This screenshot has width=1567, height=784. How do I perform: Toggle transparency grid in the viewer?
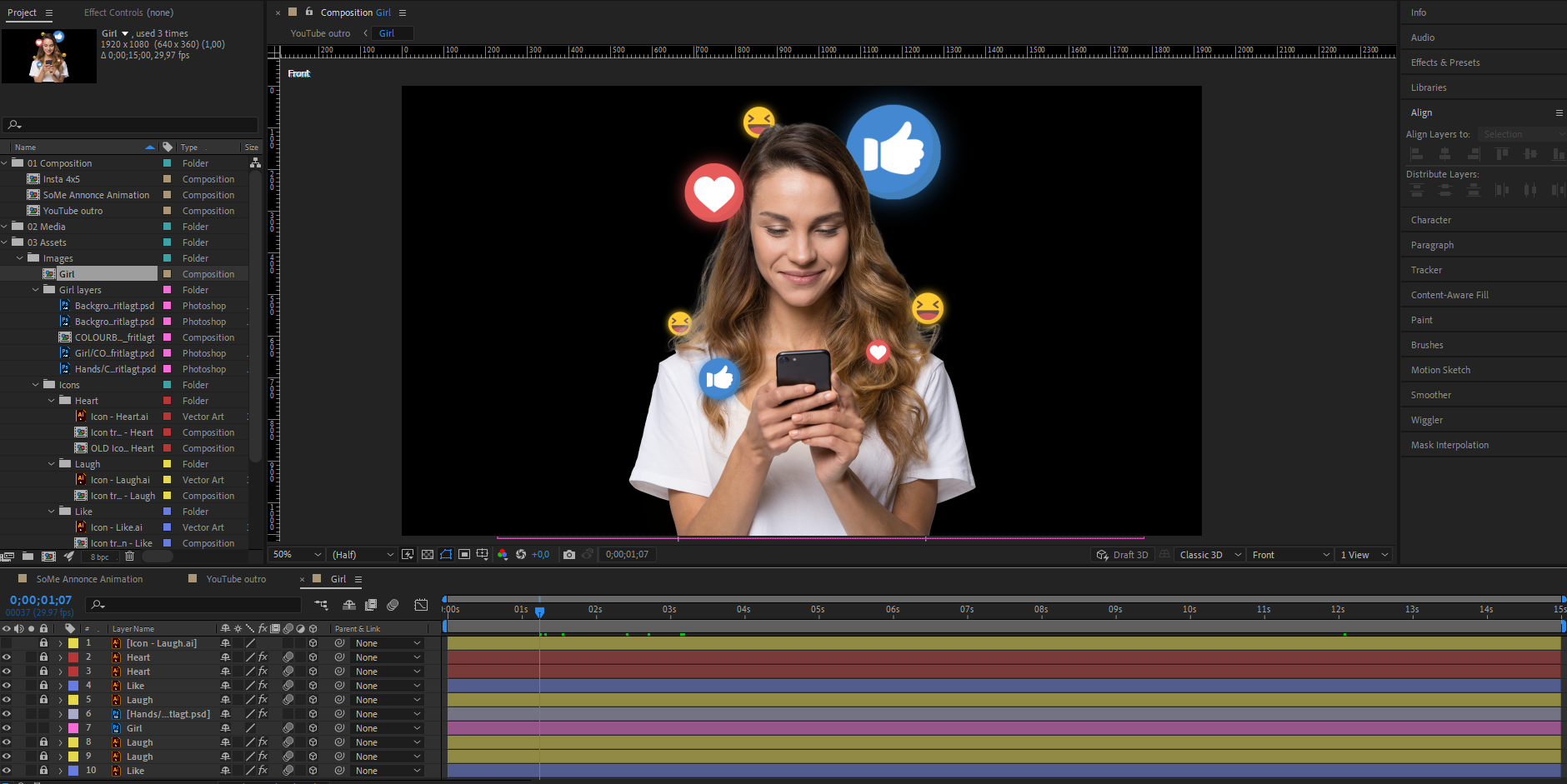tap(427, 554)
